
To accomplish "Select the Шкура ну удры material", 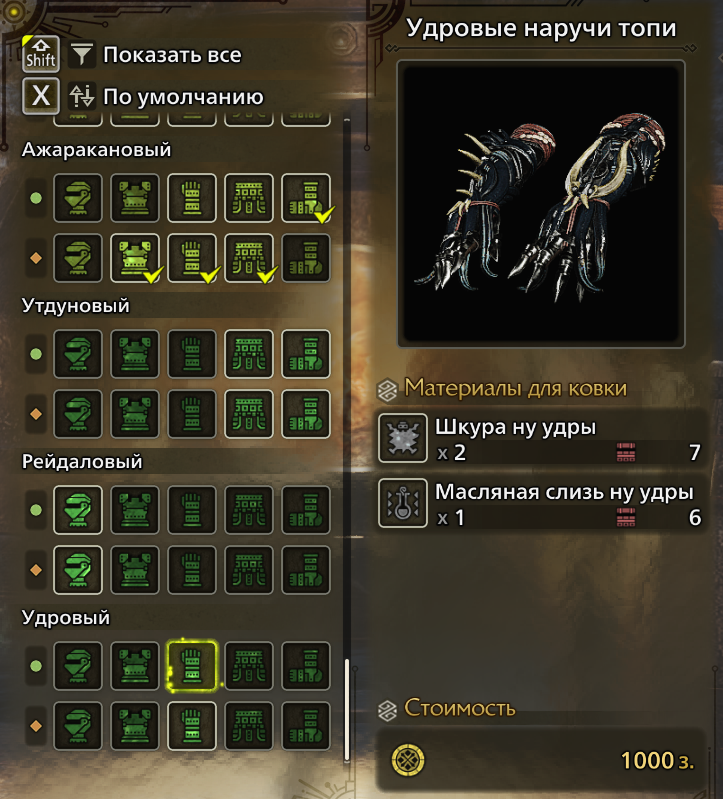I will click(x=541, y=439).
